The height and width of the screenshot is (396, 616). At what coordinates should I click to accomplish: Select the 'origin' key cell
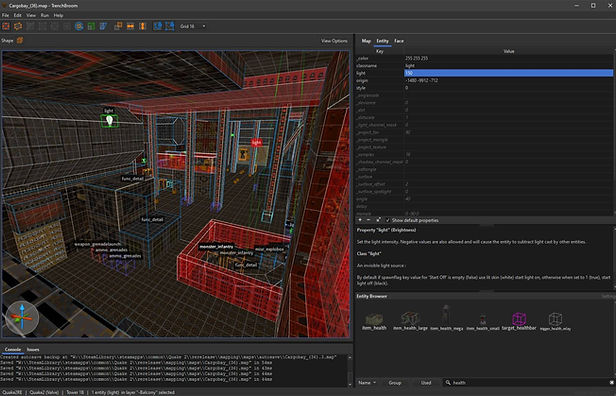click(x=380, y=81)
